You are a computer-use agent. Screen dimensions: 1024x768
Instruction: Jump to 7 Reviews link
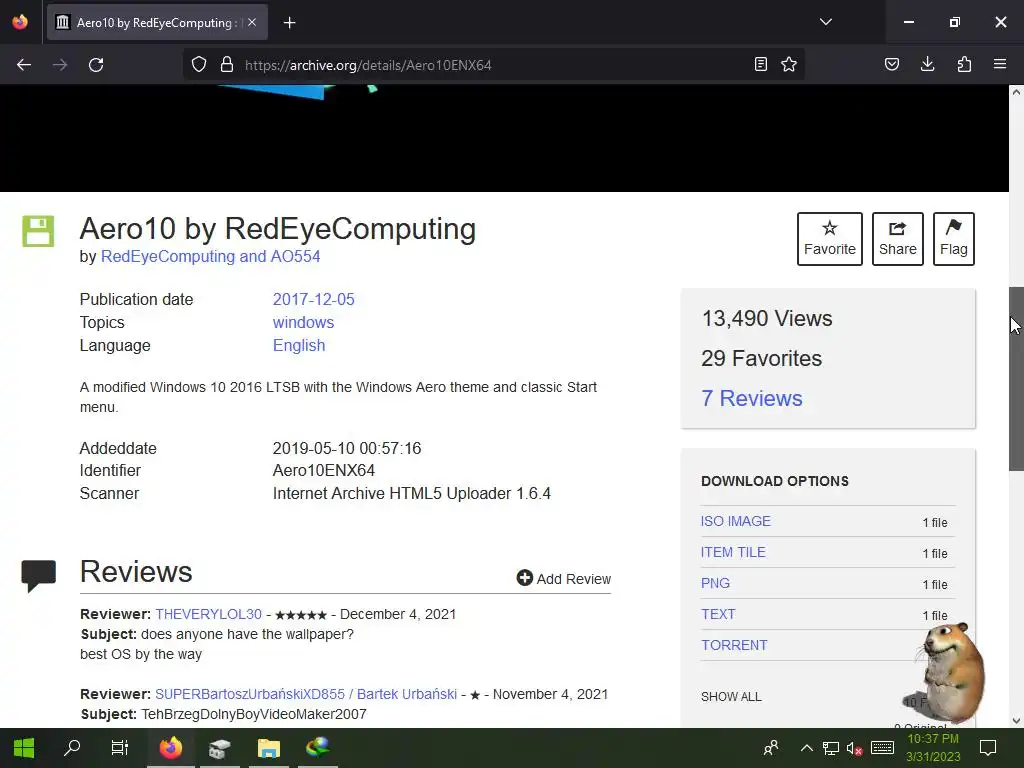point(752,398)
